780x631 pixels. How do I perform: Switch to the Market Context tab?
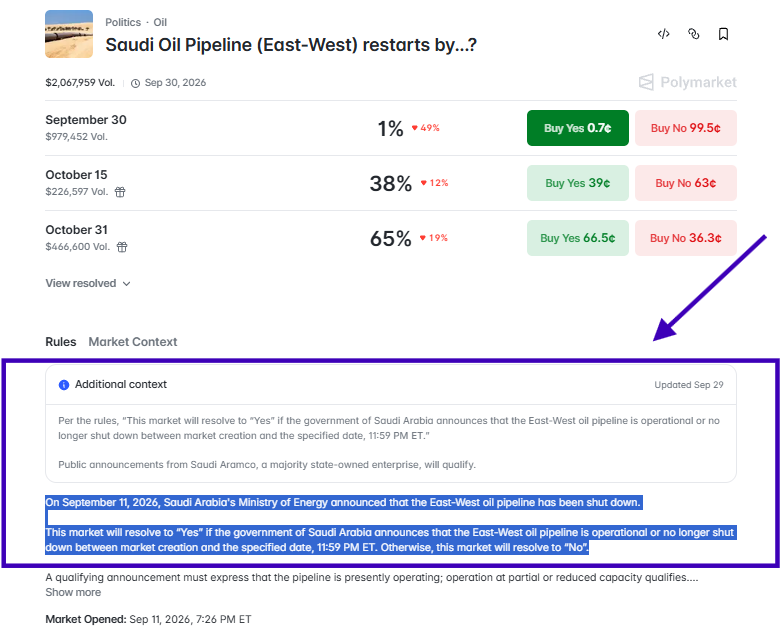click(x=133, y=342)
